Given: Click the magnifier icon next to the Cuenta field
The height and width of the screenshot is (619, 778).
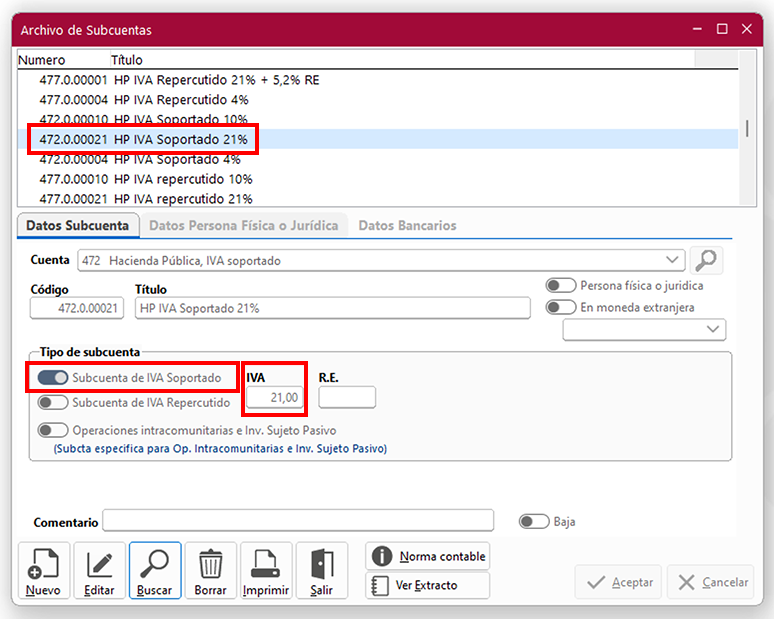Looking at the screenshot, I should (706, 261).
